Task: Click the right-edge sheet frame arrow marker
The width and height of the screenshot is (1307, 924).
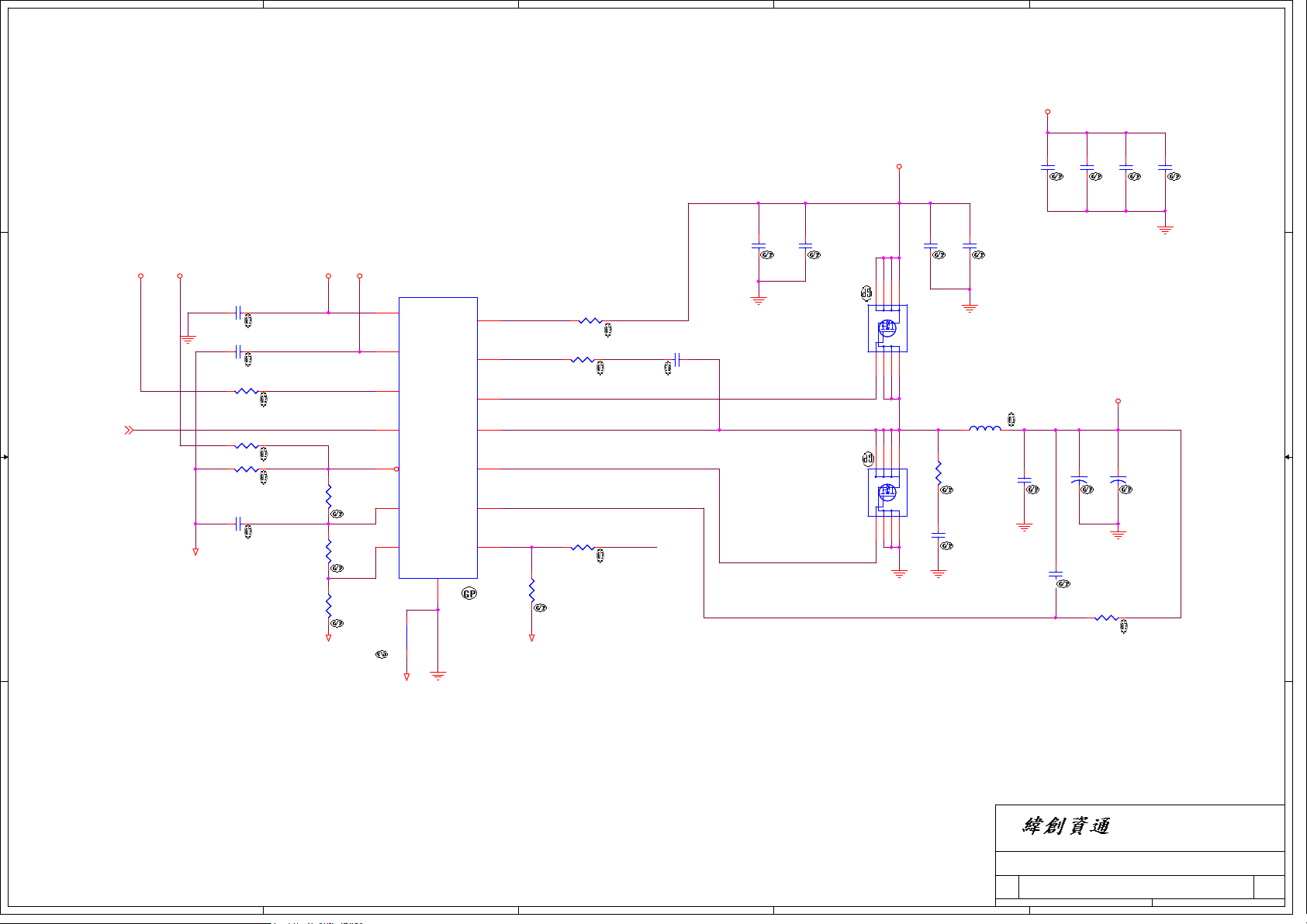Action: coord(1288,457)
